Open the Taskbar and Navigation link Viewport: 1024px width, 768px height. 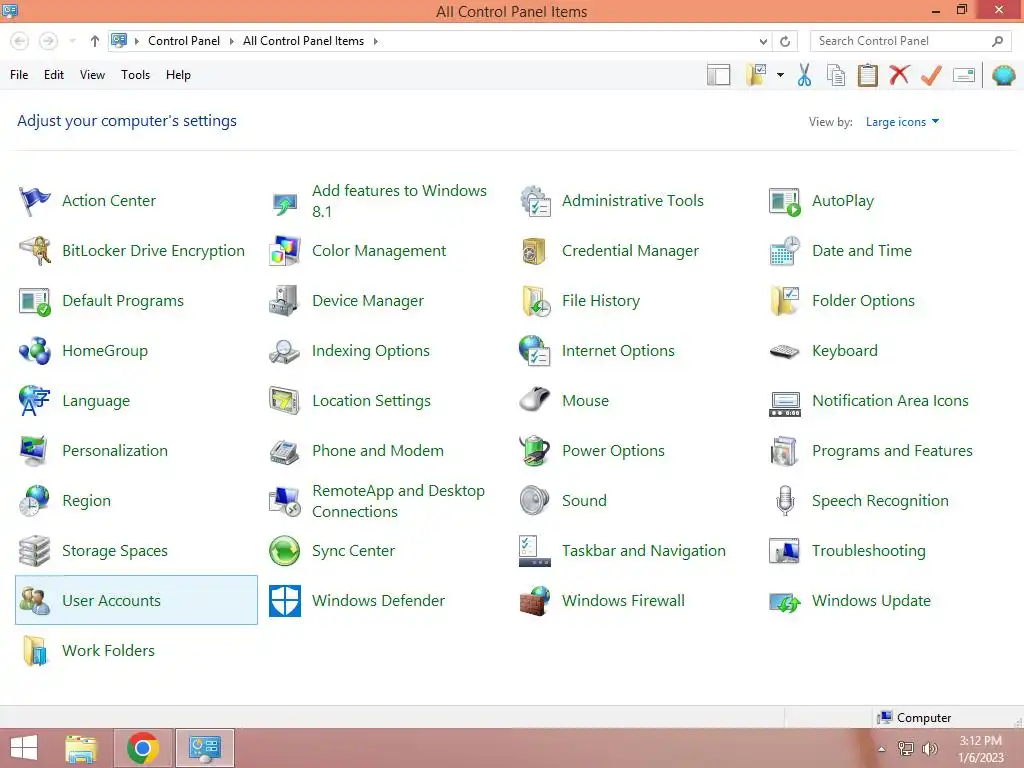click(x=643, y=551)
